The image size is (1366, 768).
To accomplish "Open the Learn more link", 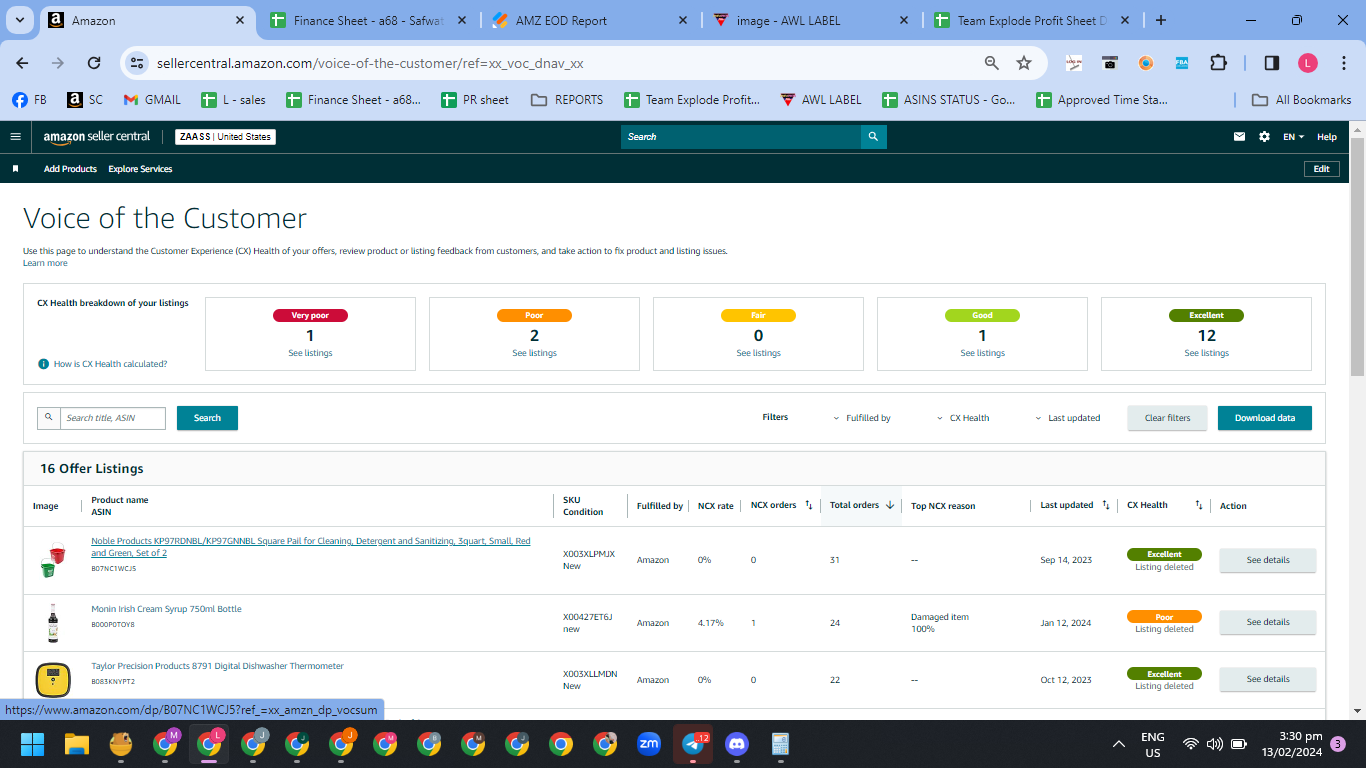I will pos(45,263).
